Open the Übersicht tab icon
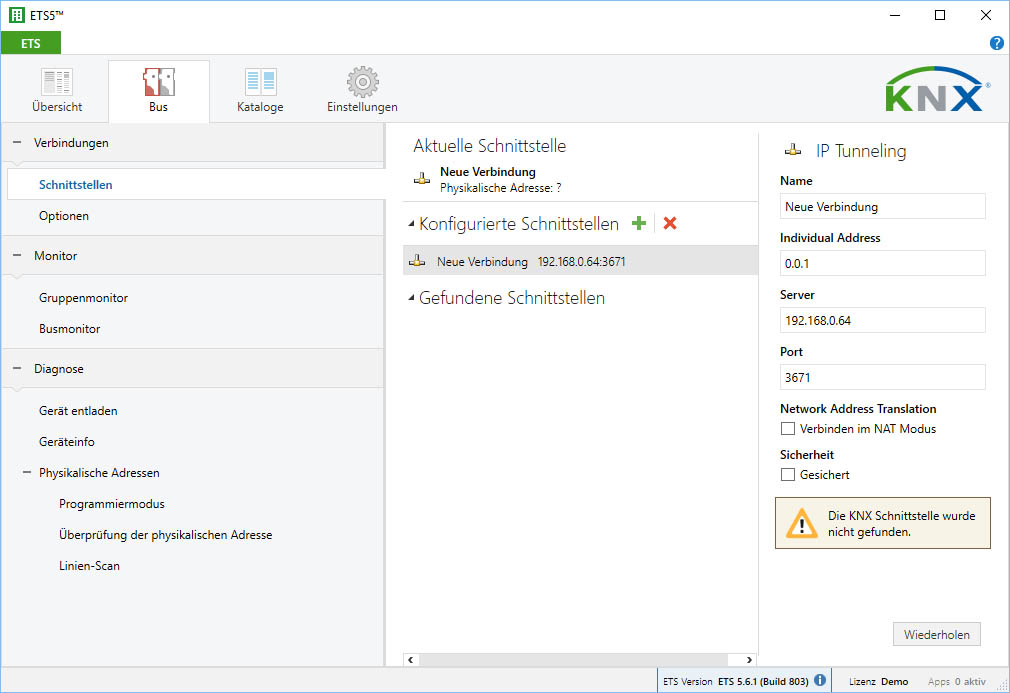The width and height of the screenshot is (1010, 693). (x=57, y=82)
